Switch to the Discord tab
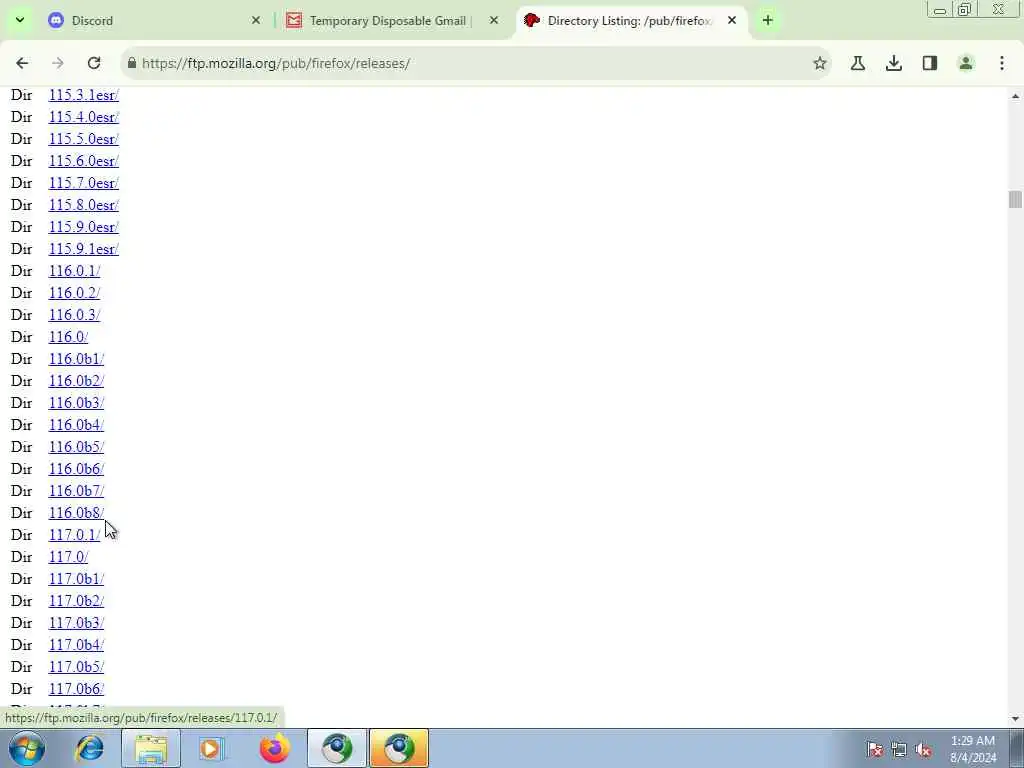The image size is (1024, 768). tap(155, 20)
